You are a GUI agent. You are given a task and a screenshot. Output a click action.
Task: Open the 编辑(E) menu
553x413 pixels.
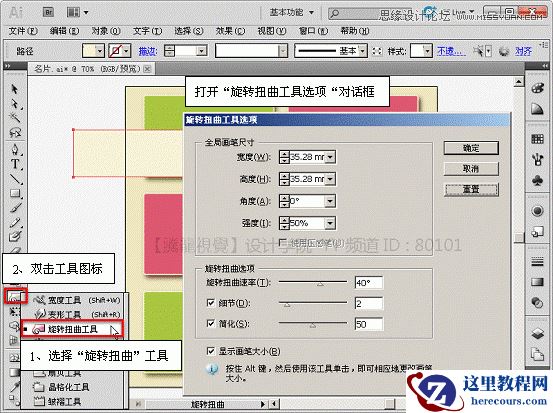[65, 31]
